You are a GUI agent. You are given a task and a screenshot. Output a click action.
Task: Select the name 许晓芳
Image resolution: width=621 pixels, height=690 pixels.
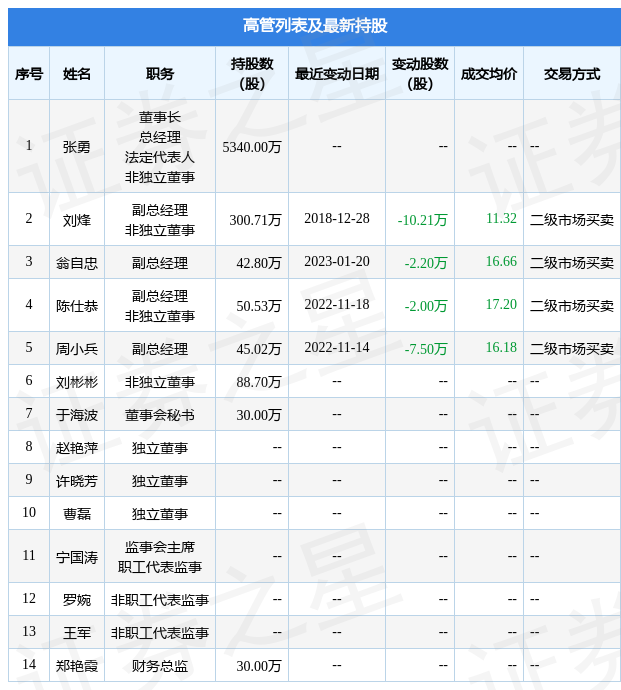pyautogui.click(x=77, y=481)
